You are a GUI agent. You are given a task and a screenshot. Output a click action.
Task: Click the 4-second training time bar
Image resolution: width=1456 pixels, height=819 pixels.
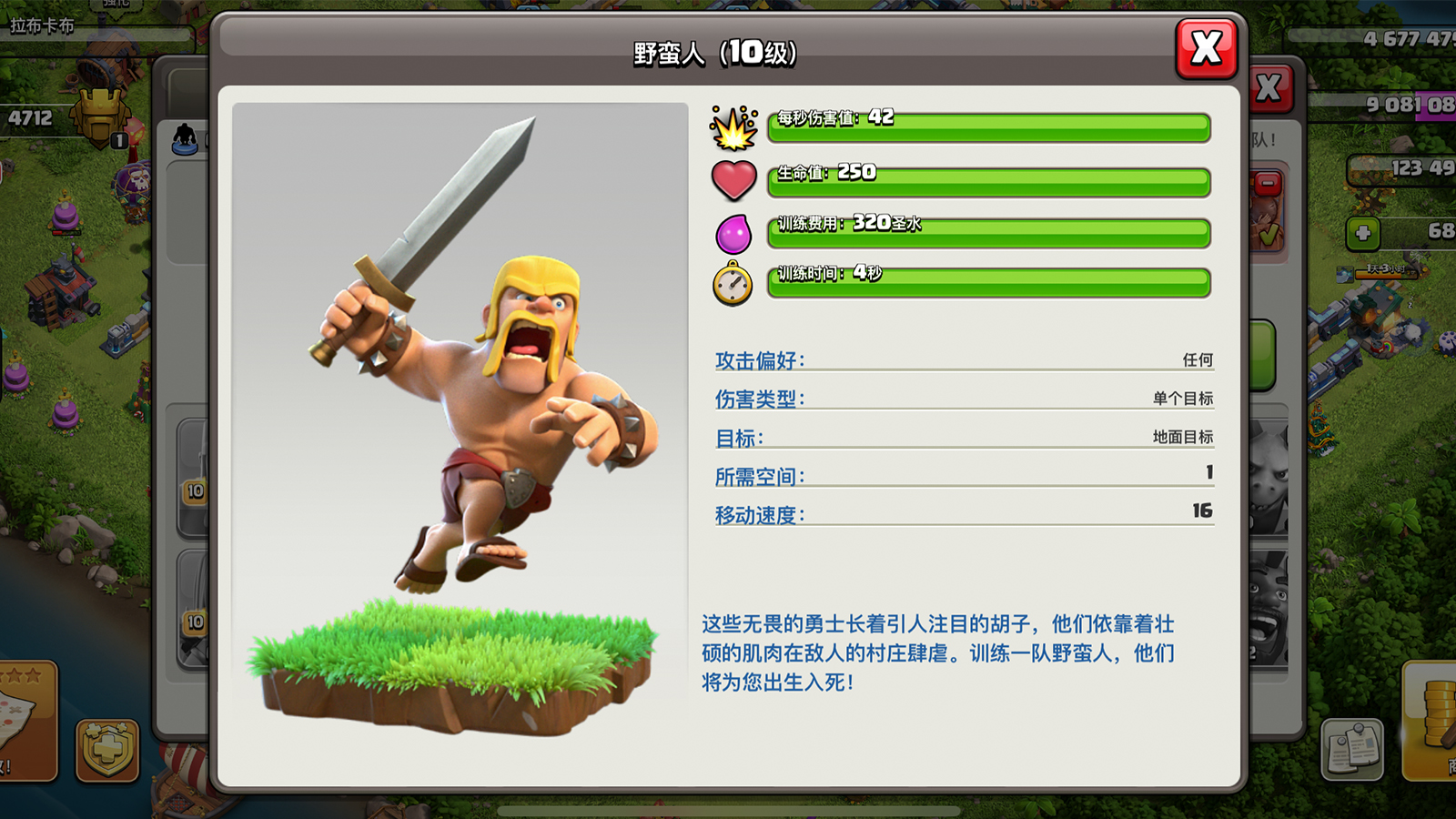pyautogui.click(x=989, y=282)
